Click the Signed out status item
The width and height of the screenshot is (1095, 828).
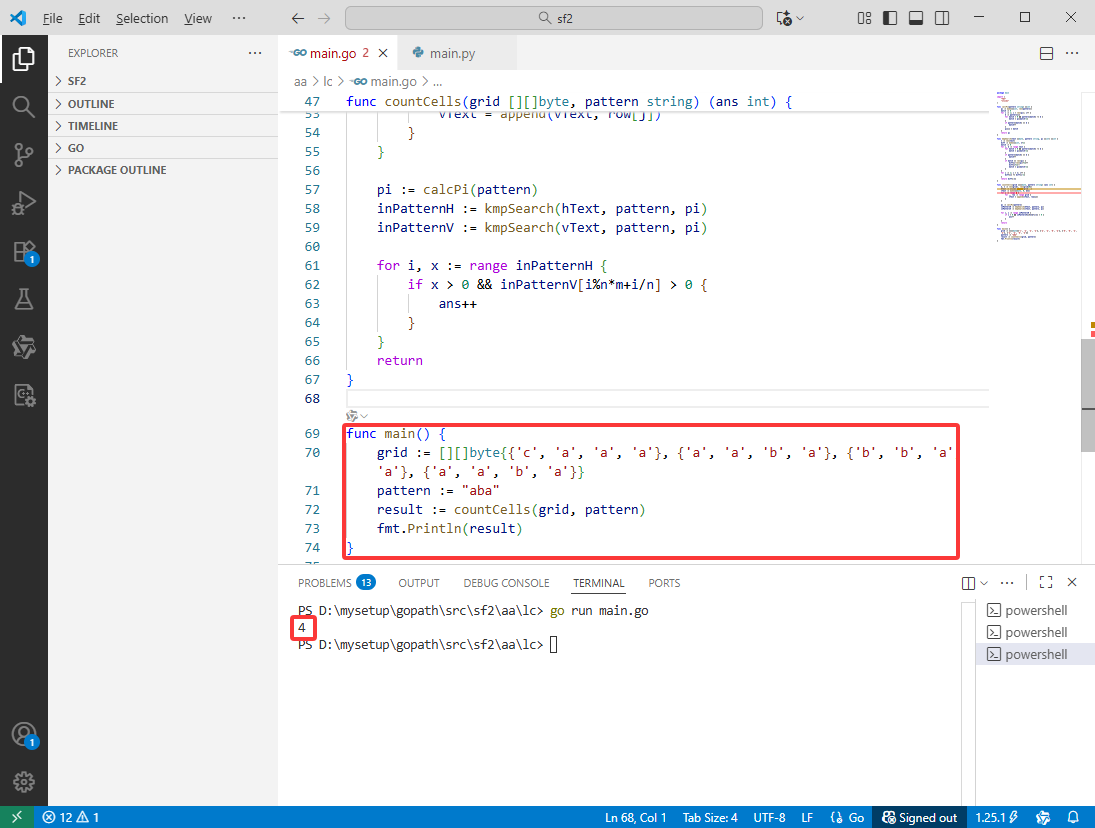[x=920, y=817]
